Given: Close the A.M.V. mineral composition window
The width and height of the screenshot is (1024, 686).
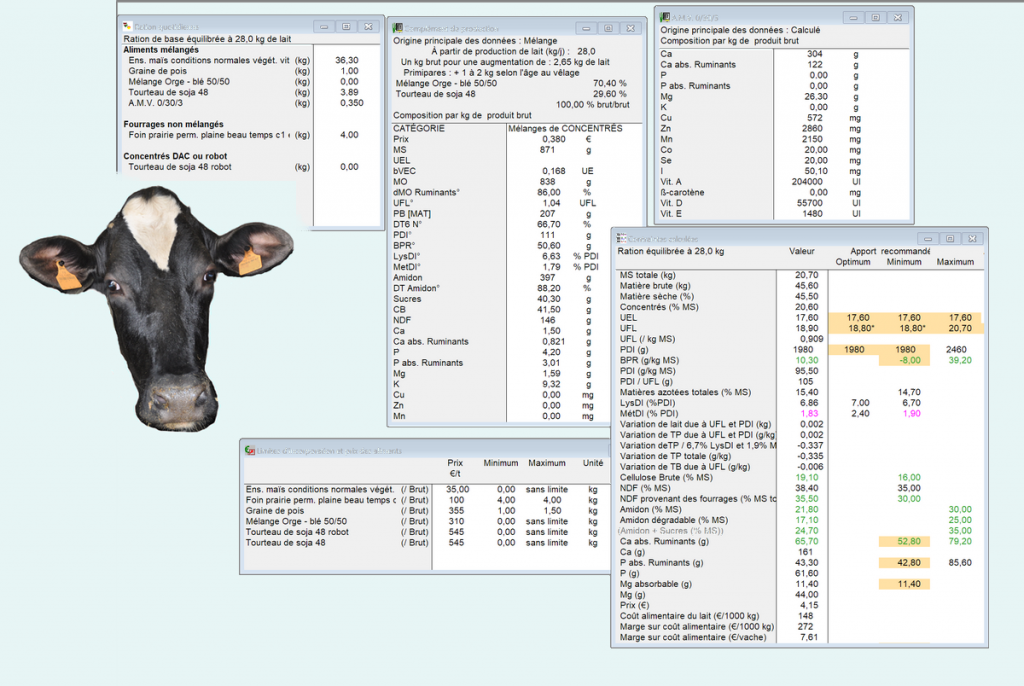Looking at the screenshot, I should click(896, 17).
